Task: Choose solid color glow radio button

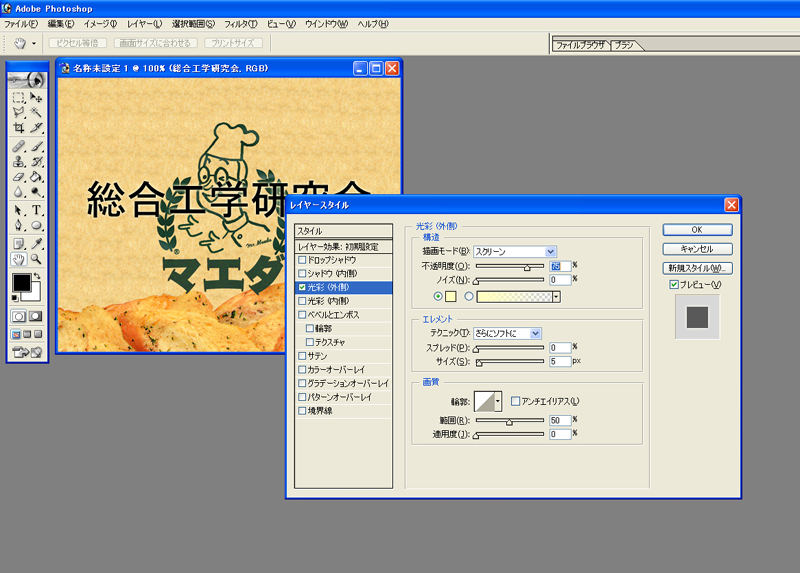Action: coord(438,296)
